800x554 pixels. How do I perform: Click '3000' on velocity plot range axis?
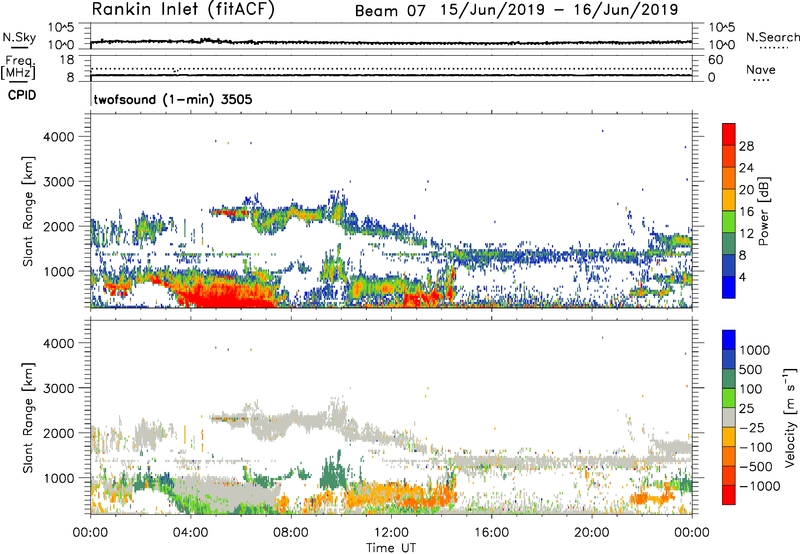58,388
